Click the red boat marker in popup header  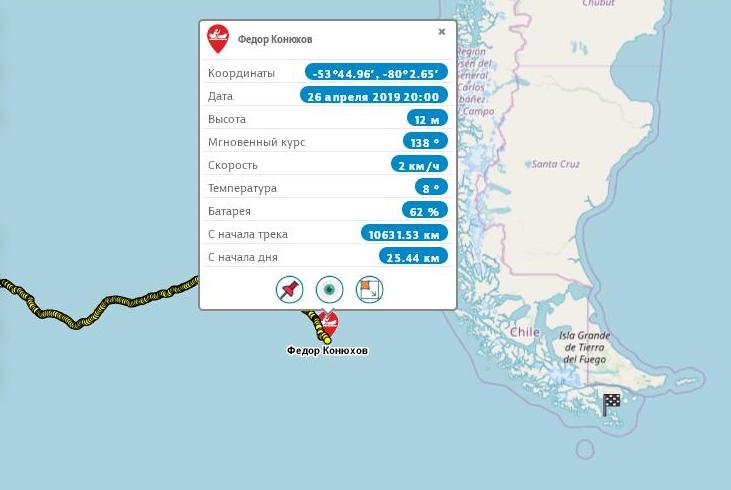pos(218,38)
